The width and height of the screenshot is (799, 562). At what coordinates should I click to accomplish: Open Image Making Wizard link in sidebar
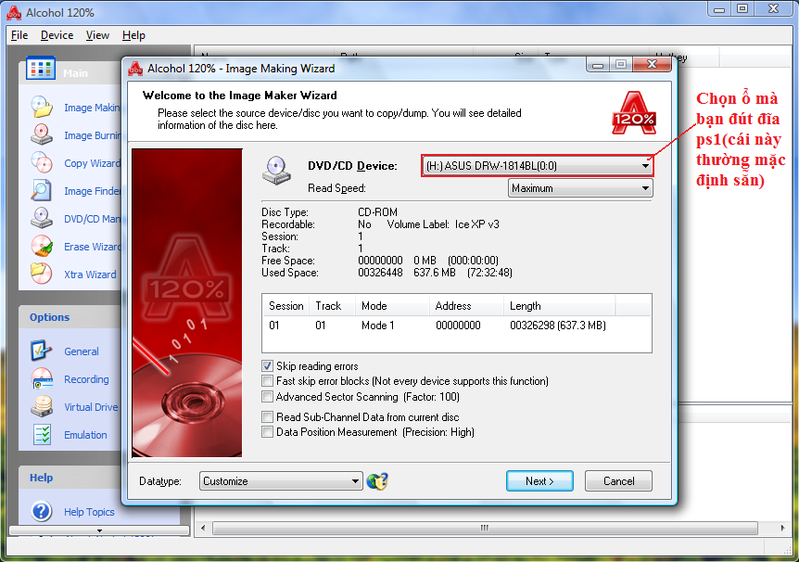92,108
